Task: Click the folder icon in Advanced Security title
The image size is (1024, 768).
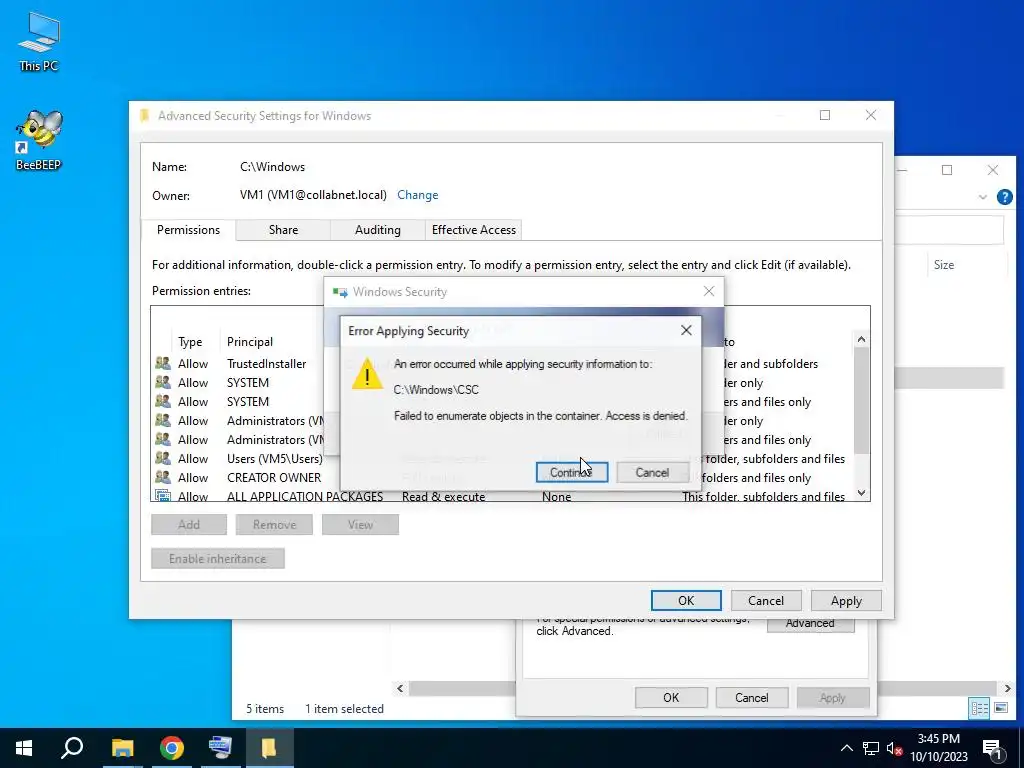Action: coord(144,116)
